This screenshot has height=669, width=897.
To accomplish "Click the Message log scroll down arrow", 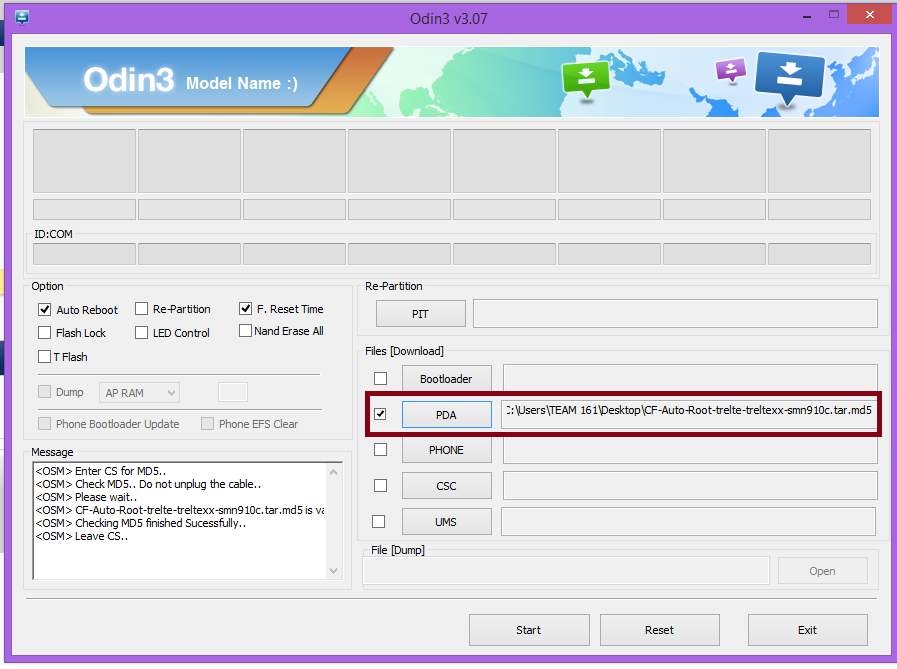I will pos(334,571).
